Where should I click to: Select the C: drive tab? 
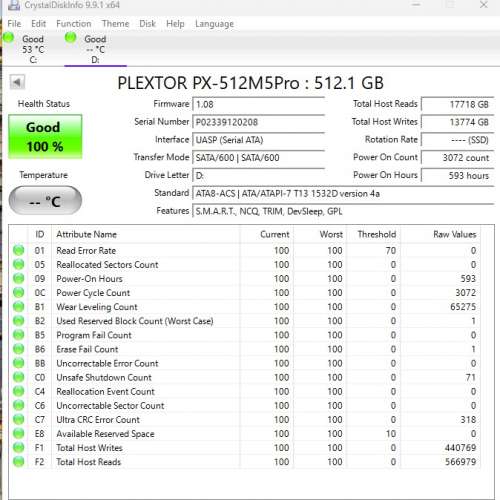point(33,49)
